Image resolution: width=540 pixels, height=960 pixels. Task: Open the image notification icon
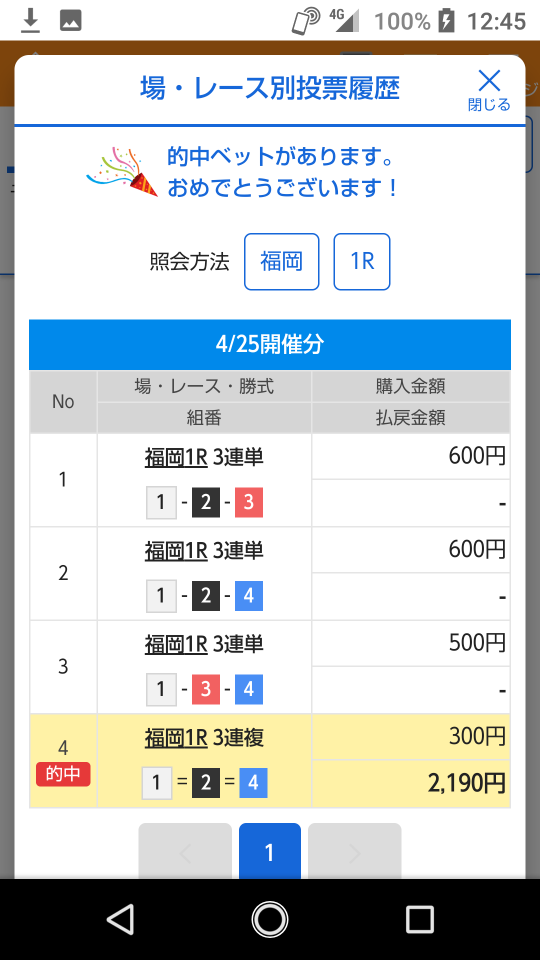pos(70,21)
